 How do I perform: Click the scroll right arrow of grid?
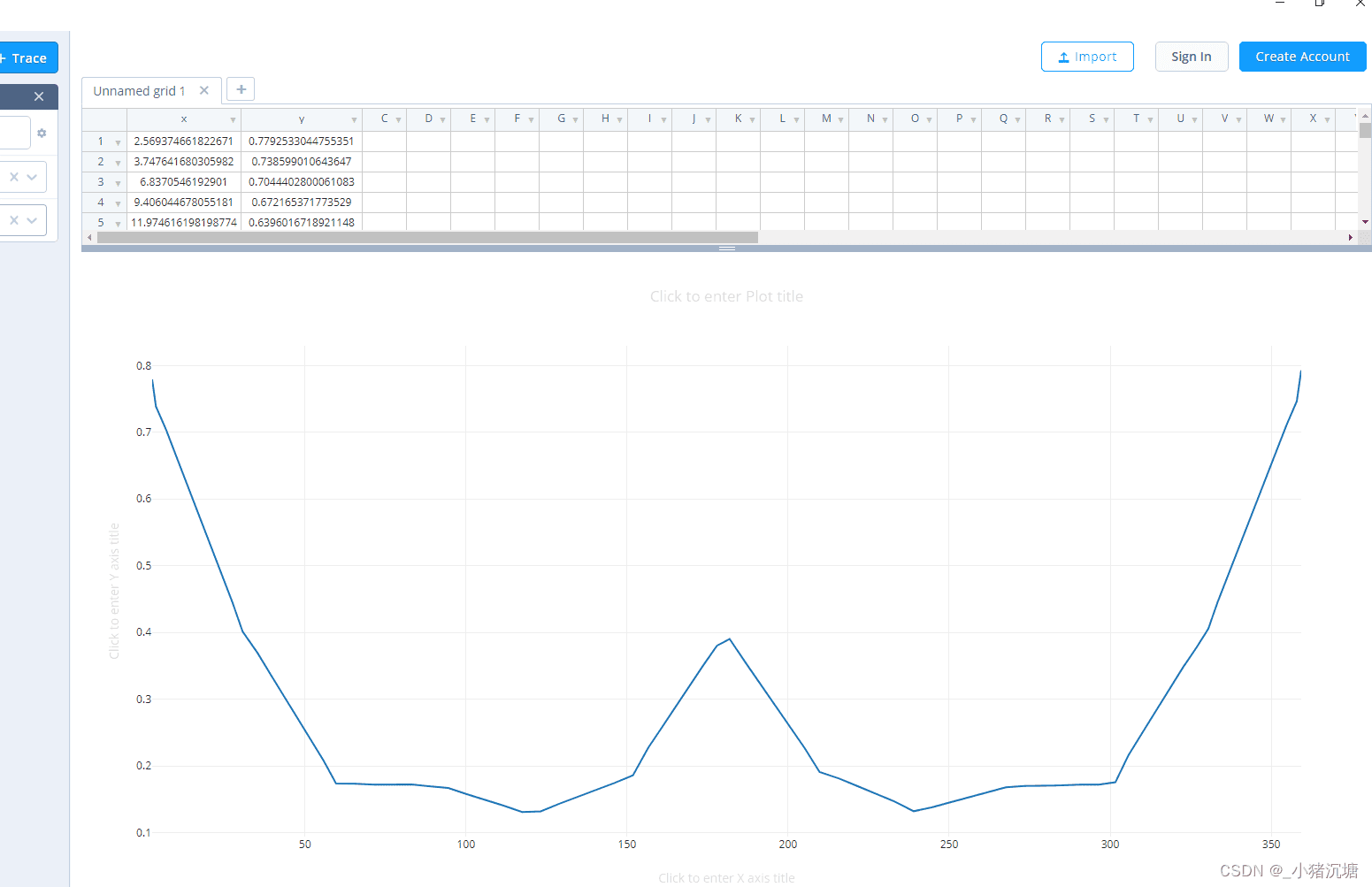point(1350,237)
